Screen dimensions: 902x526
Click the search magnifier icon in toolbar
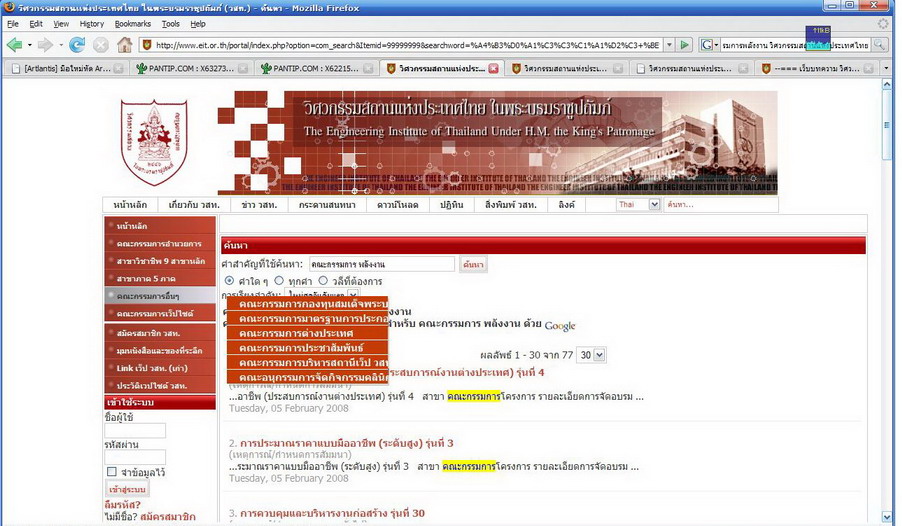[879, 44]
